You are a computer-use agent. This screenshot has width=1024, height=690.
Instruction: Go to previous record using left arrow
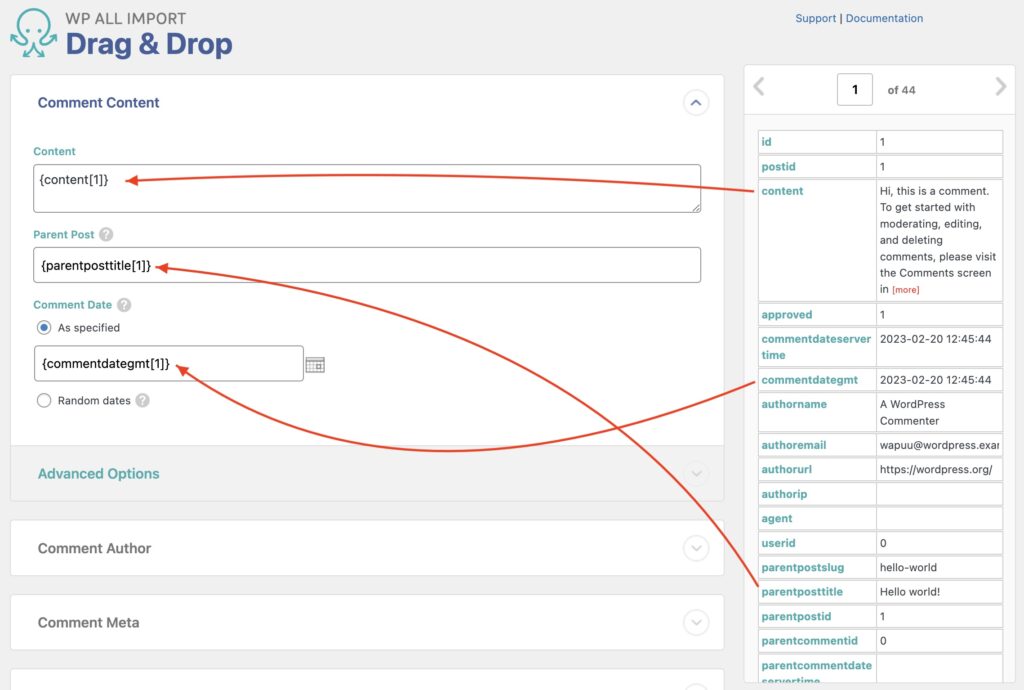760,88
